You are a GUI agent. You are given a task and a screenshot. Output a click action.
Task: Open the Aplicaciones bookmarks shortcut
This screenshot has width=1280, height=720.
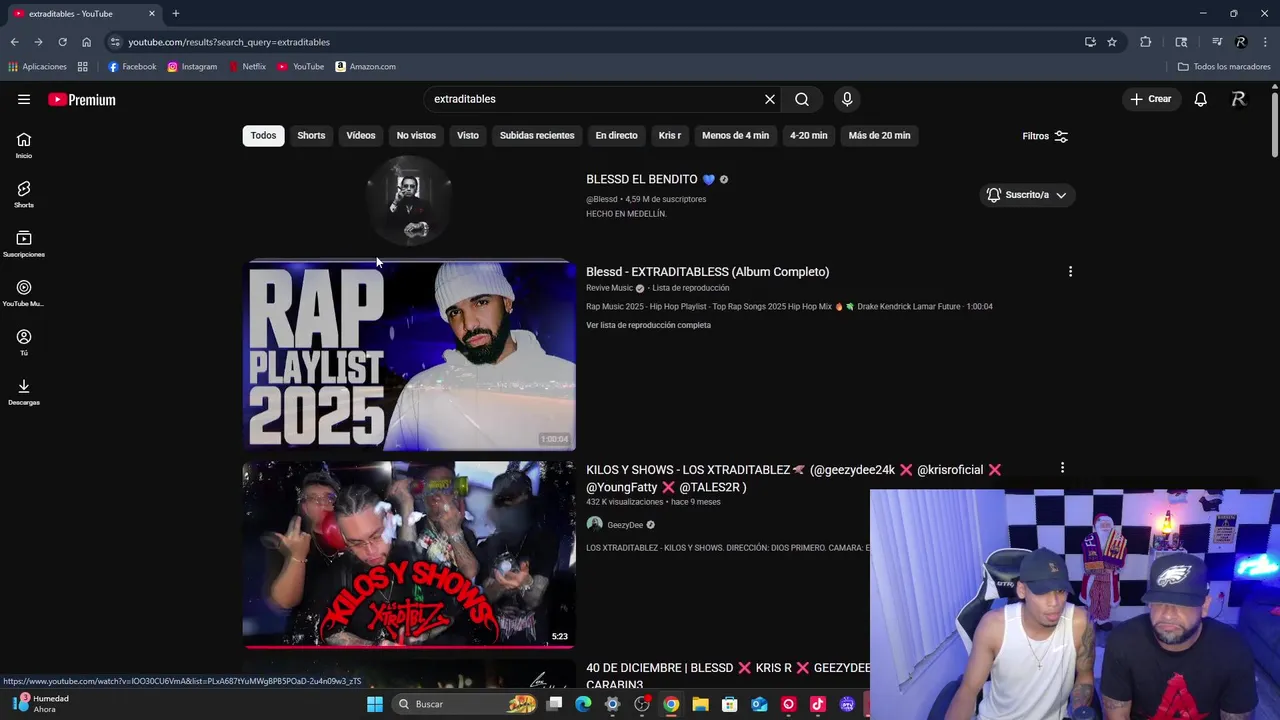point(37,67)
